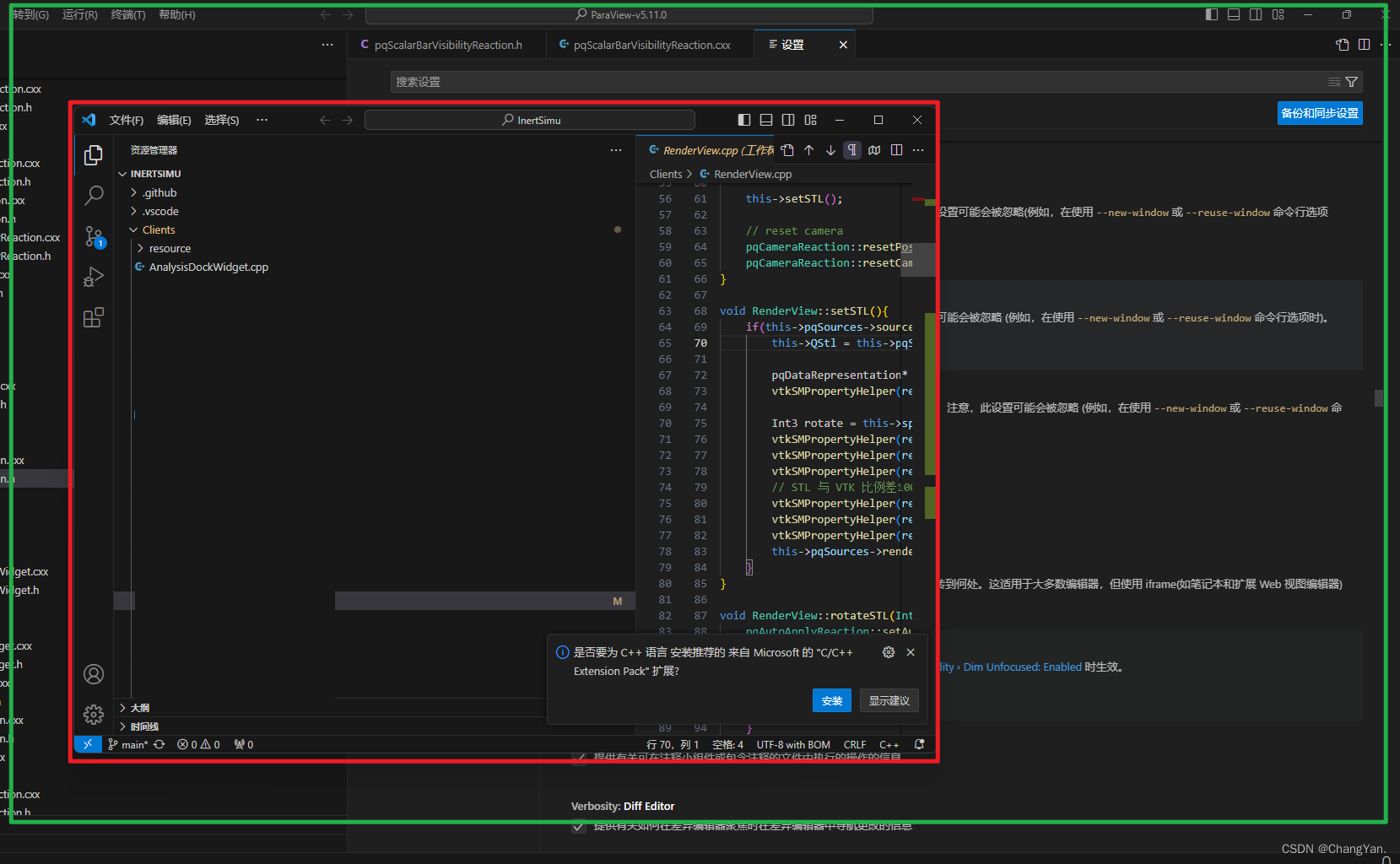Open notifications bell in InertSimu status bar
This screenshot has width=1400, height=864.
(x=919, y=744)
